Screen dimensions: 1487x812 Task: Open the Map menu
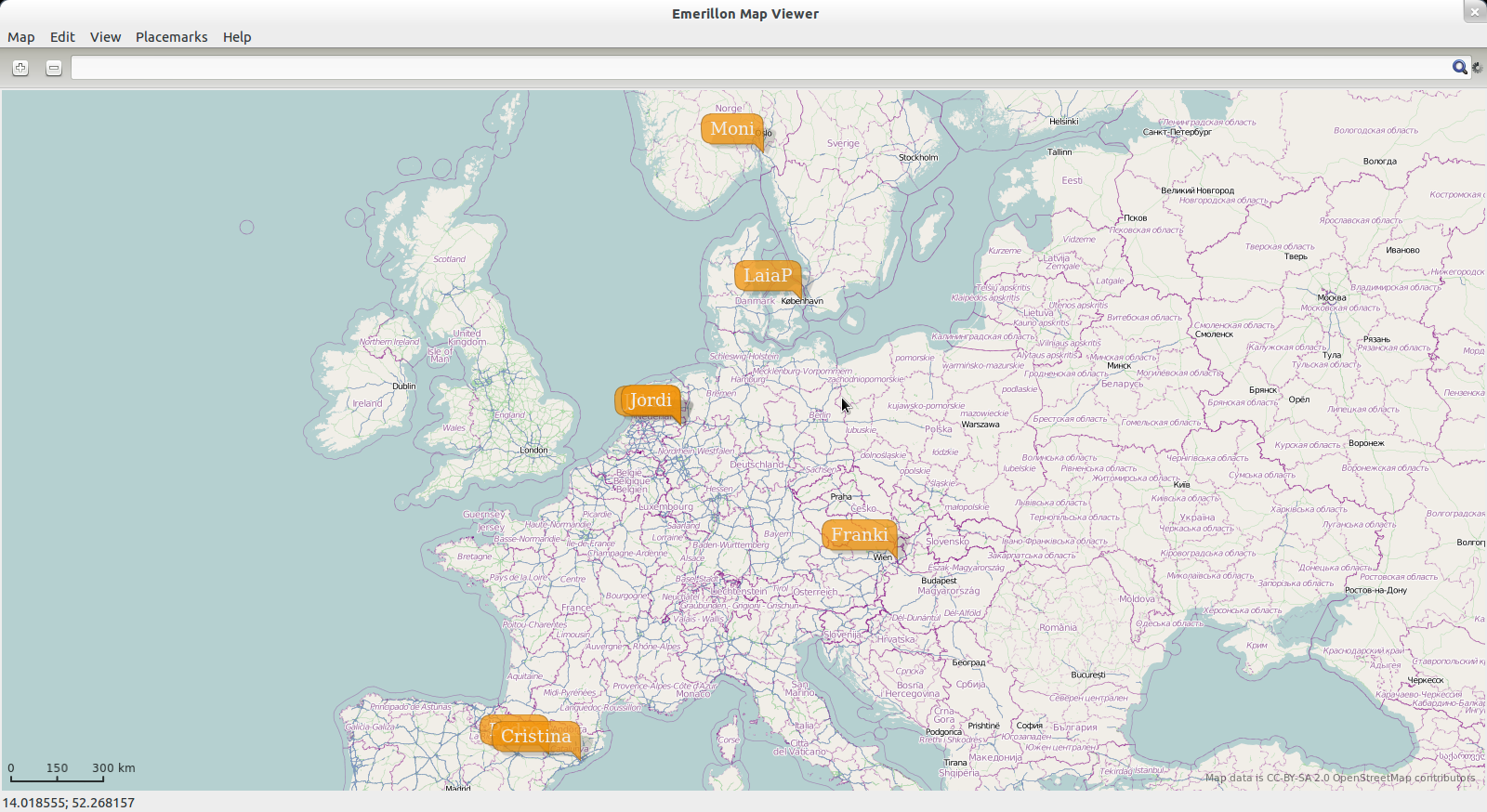tap(21, 37)
